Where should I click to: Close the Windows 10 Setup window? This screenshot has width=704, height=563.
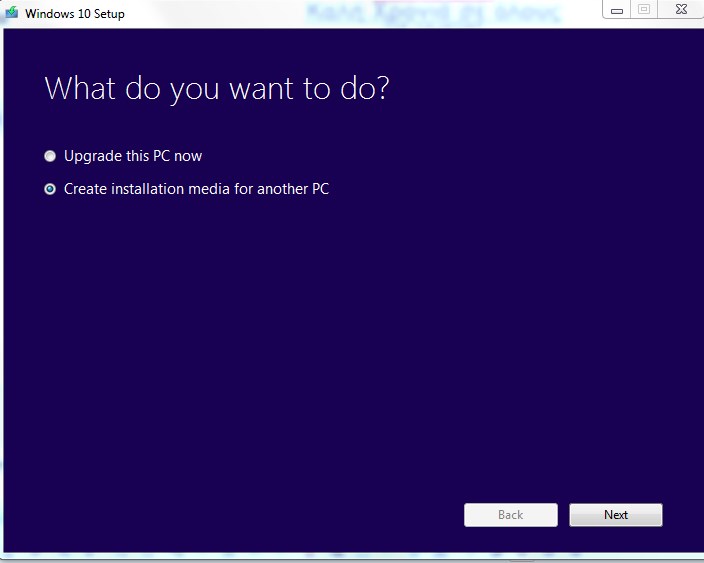tap(681, 9)
